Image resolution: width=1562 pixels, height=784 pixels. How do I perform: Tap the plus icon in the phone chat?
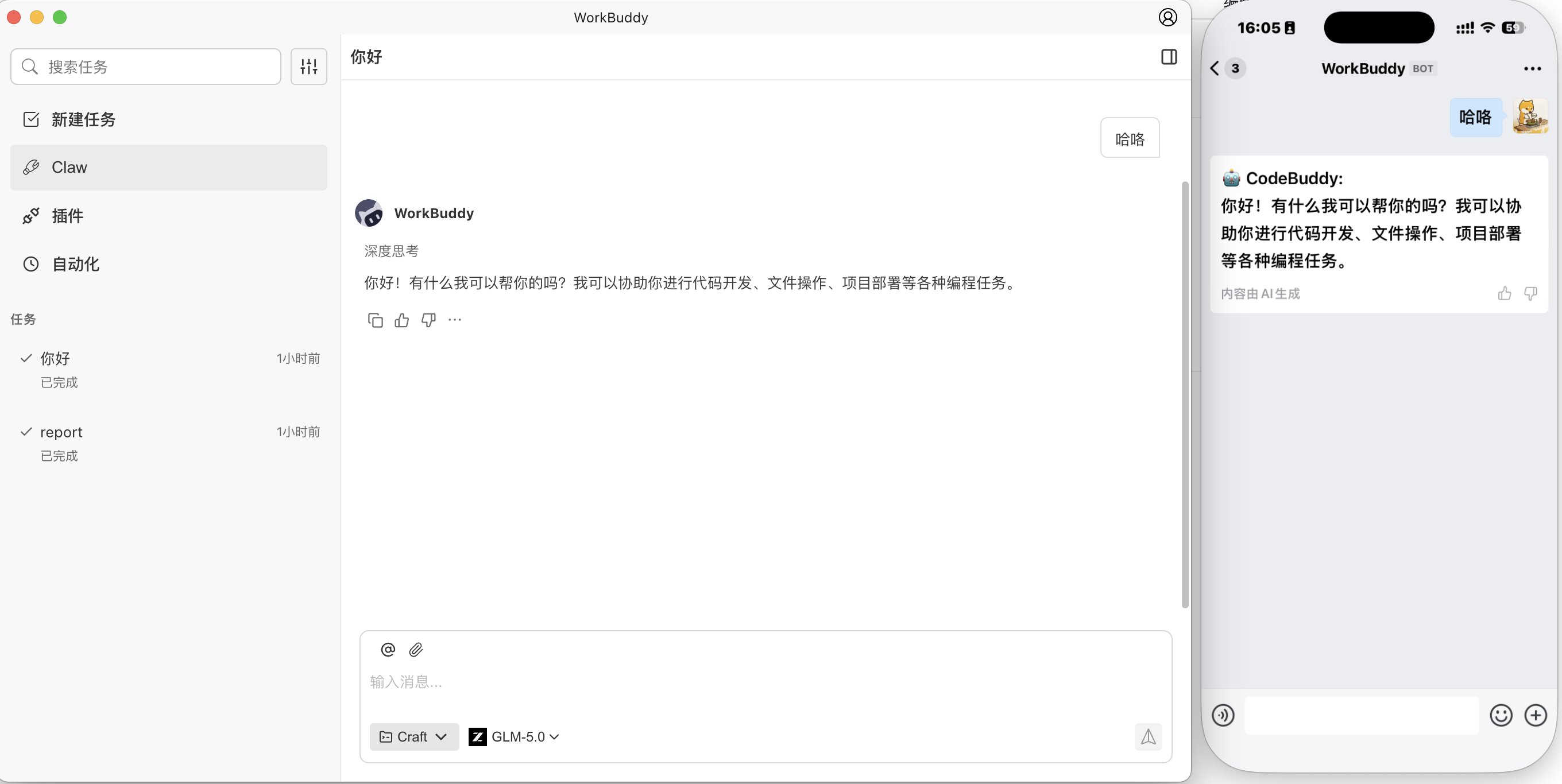pyautogui.click(x=1536, y=716)
